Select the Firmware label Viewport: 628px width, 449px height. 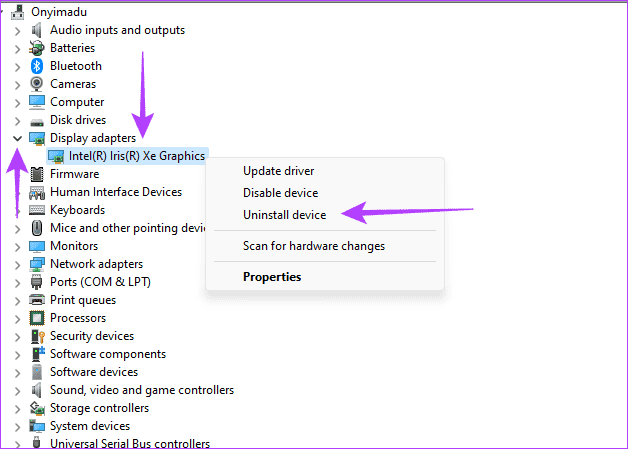pyautogui.click(x=74, y=174)
